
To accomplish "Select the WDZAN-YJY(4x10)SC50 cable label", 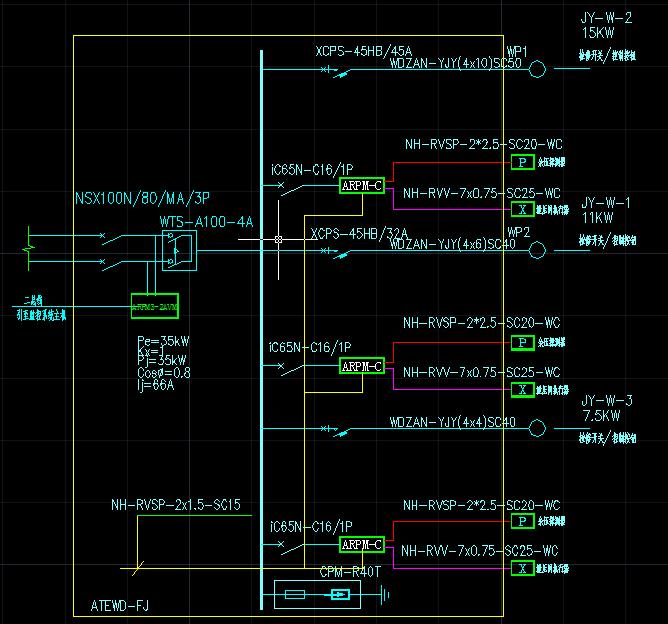I will click(455, 63).
